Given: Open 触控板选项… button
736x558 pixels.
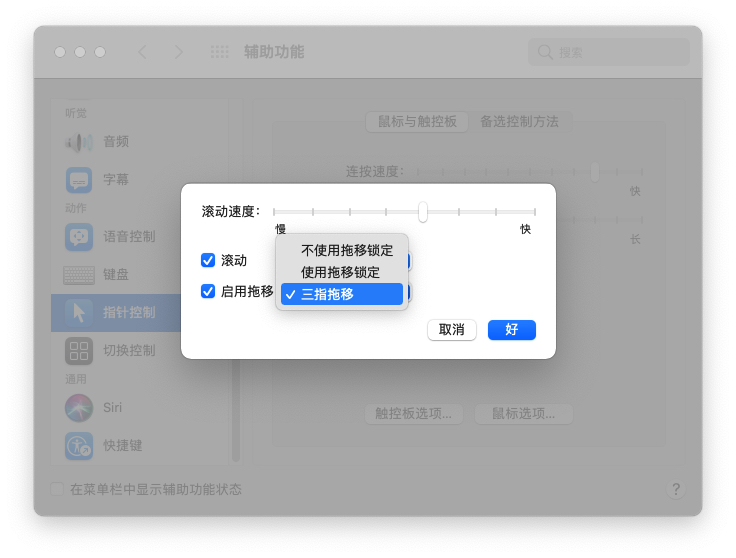Looking at the screenshot, I should tap(414, 414).
